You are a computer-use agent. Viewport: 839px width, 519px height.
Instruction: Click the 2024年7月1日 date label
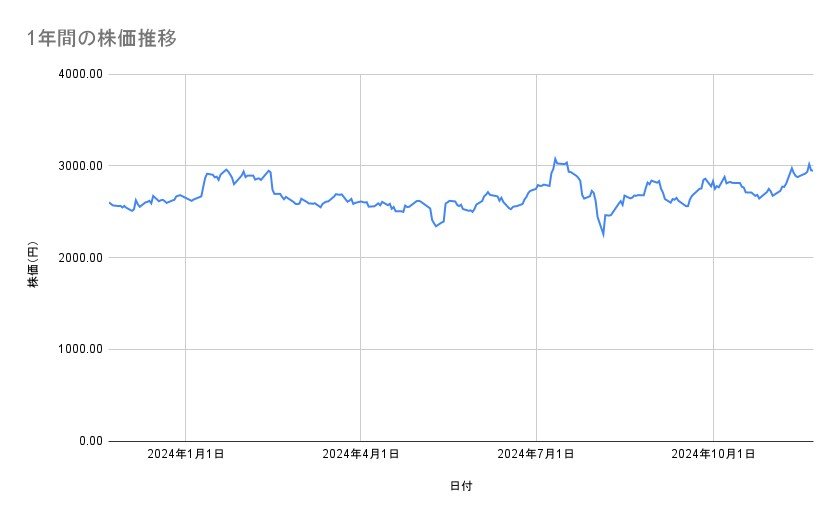(x=536, y=454)
